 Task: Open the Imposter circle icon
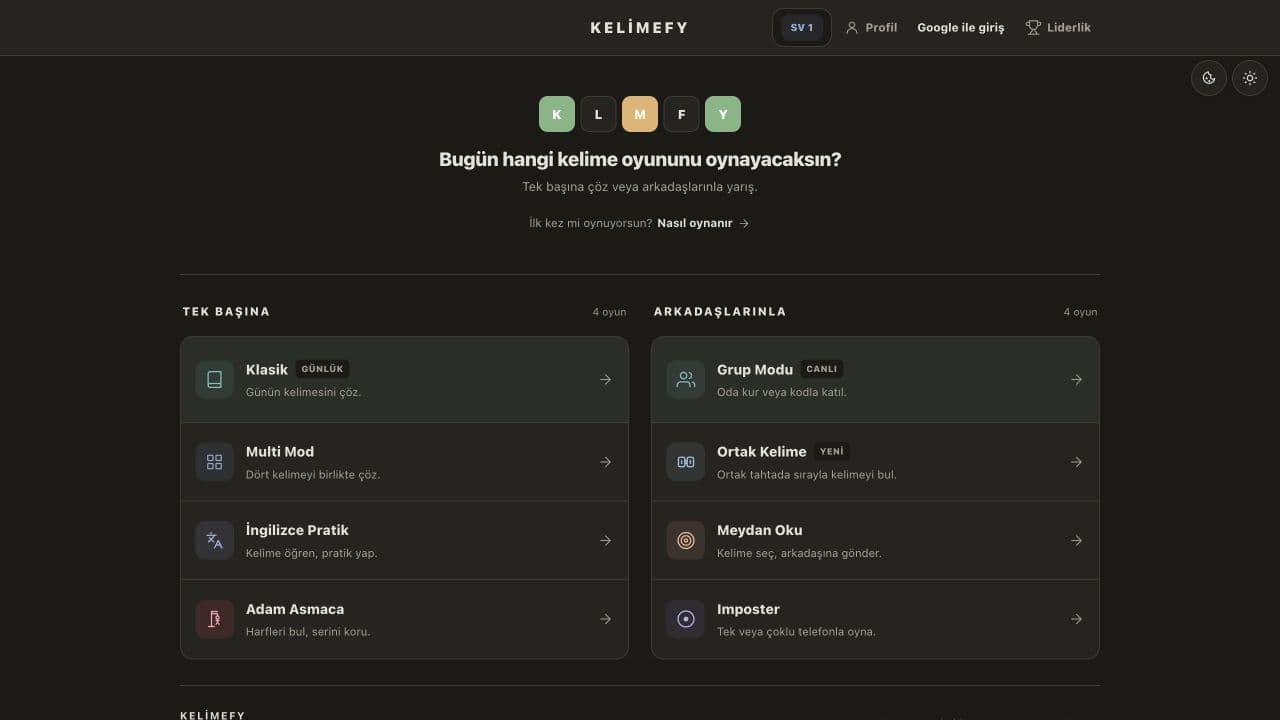click(686, 619)
